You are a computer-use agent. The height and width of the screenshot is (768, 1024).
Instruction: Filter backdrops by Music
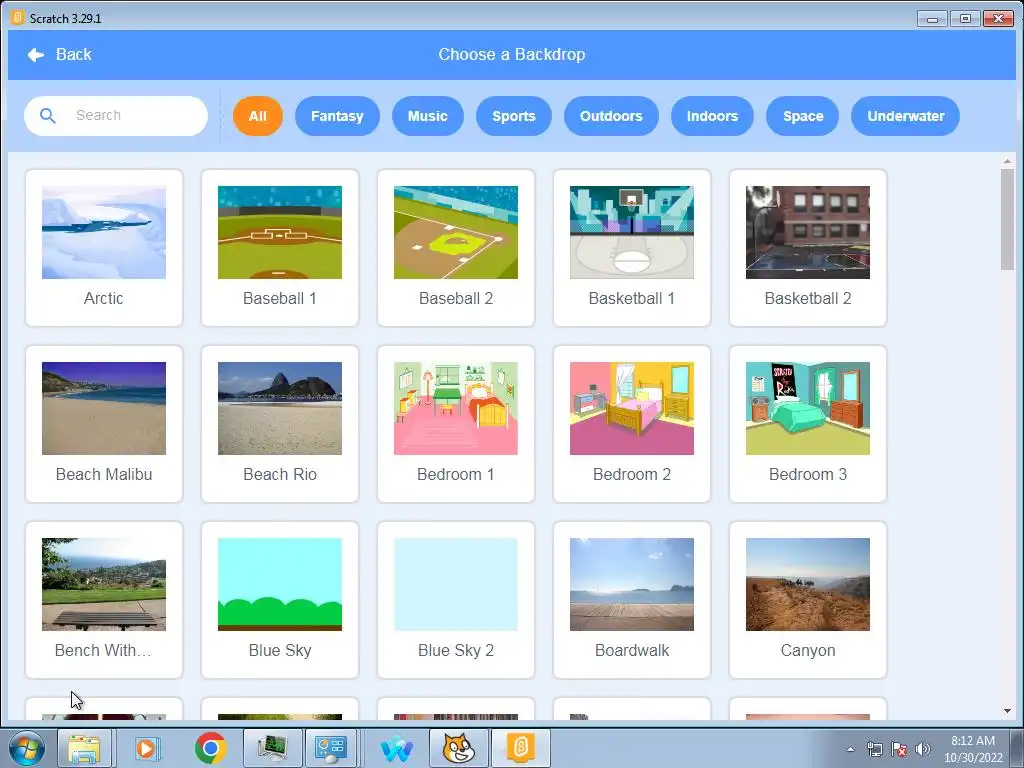coord(428,116)
